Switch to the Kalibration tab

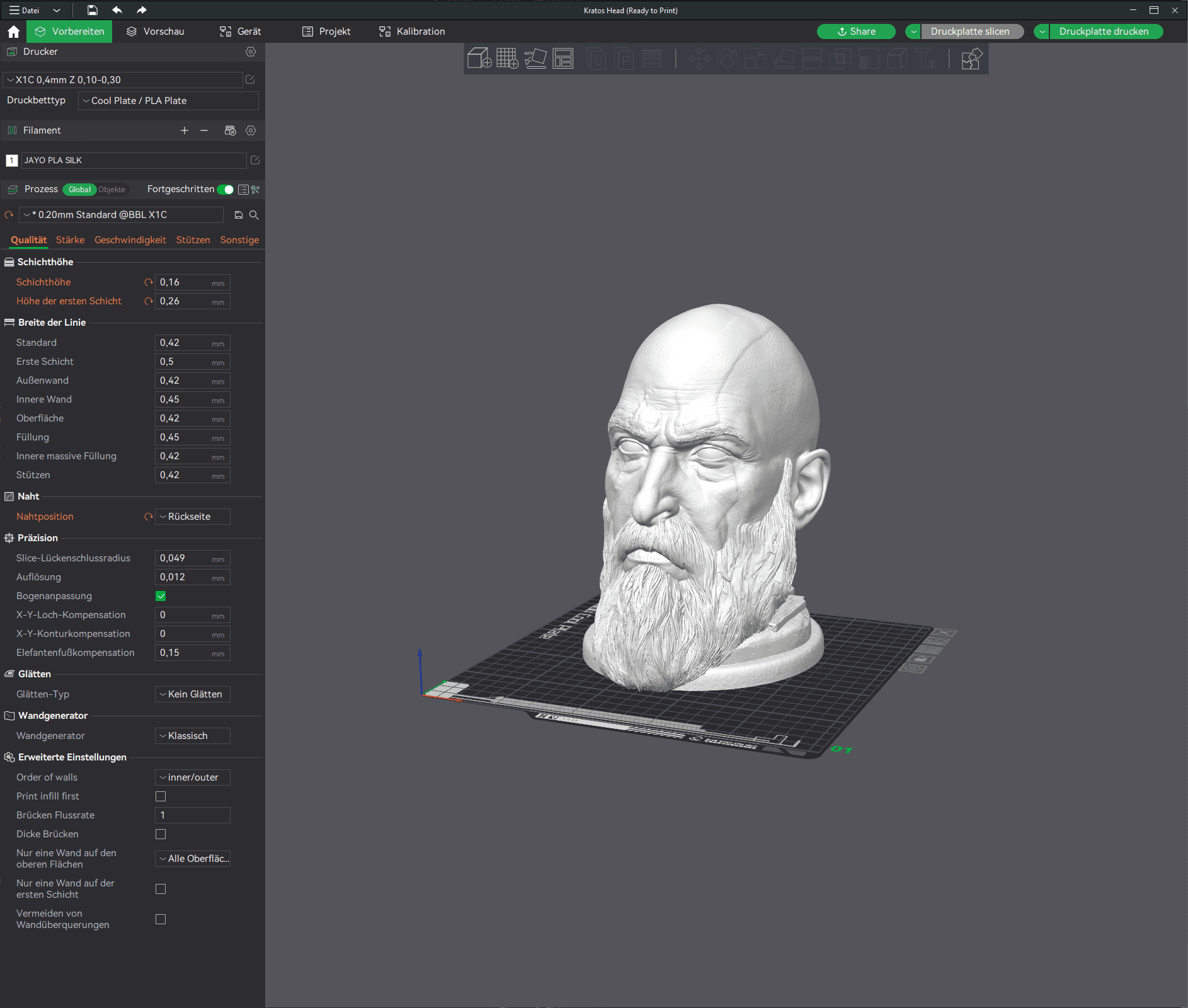pos(412,31)
